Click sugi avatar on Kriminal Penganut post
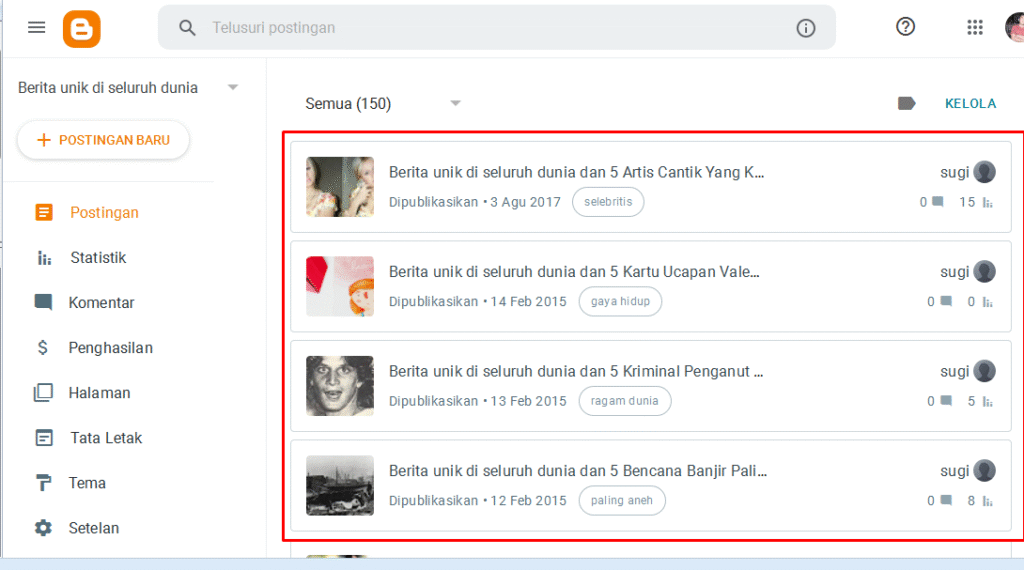 [984, 371]
